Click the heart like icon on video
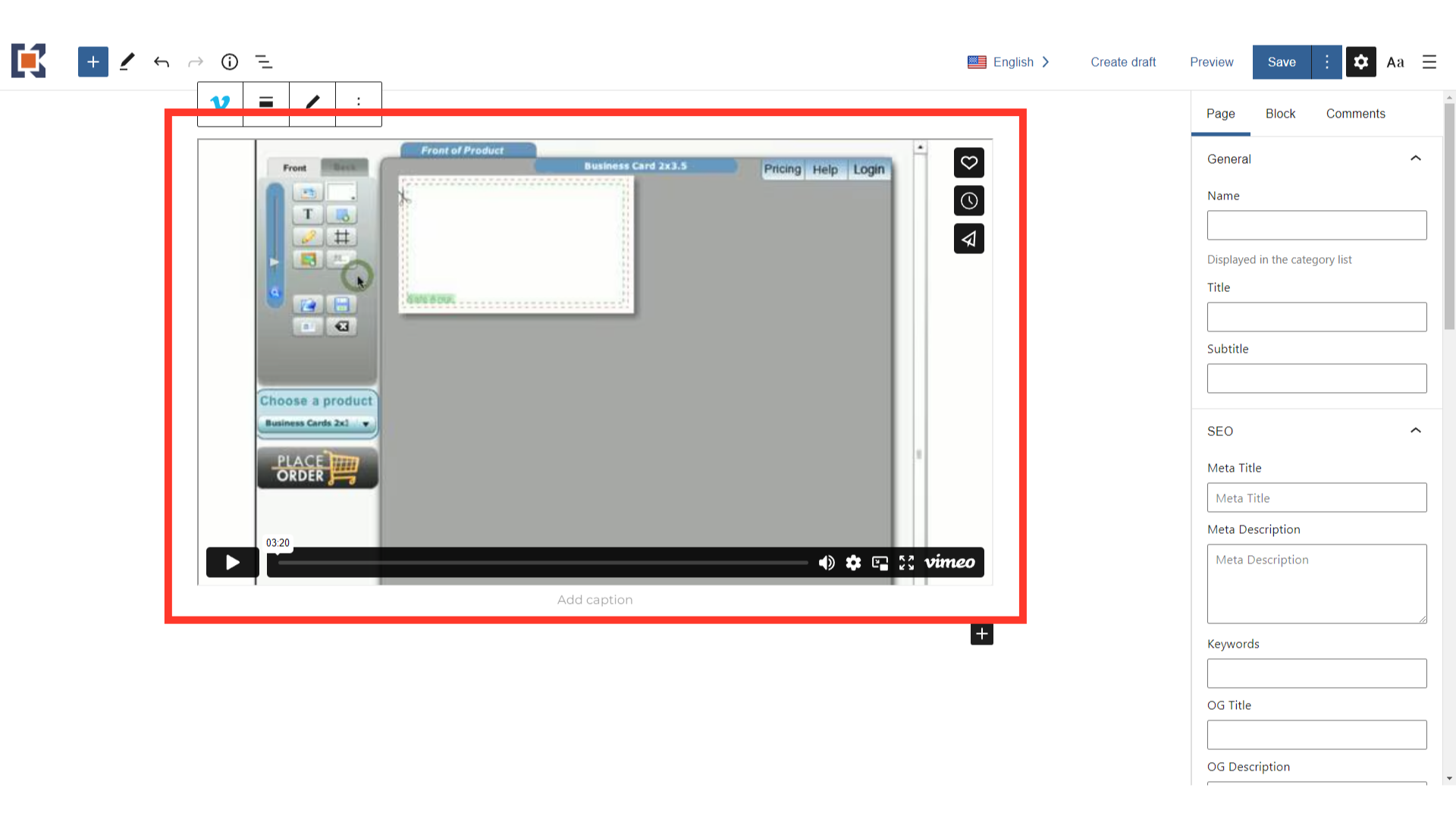The image size is (1456, 819). [968, 162]
